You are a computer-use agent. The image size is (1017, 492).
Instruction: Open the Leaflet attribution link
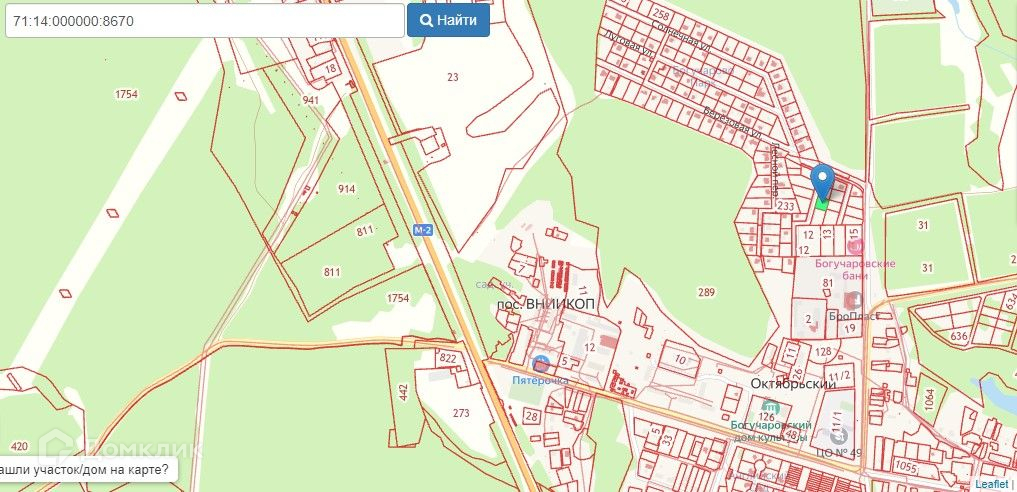[991, 484]
